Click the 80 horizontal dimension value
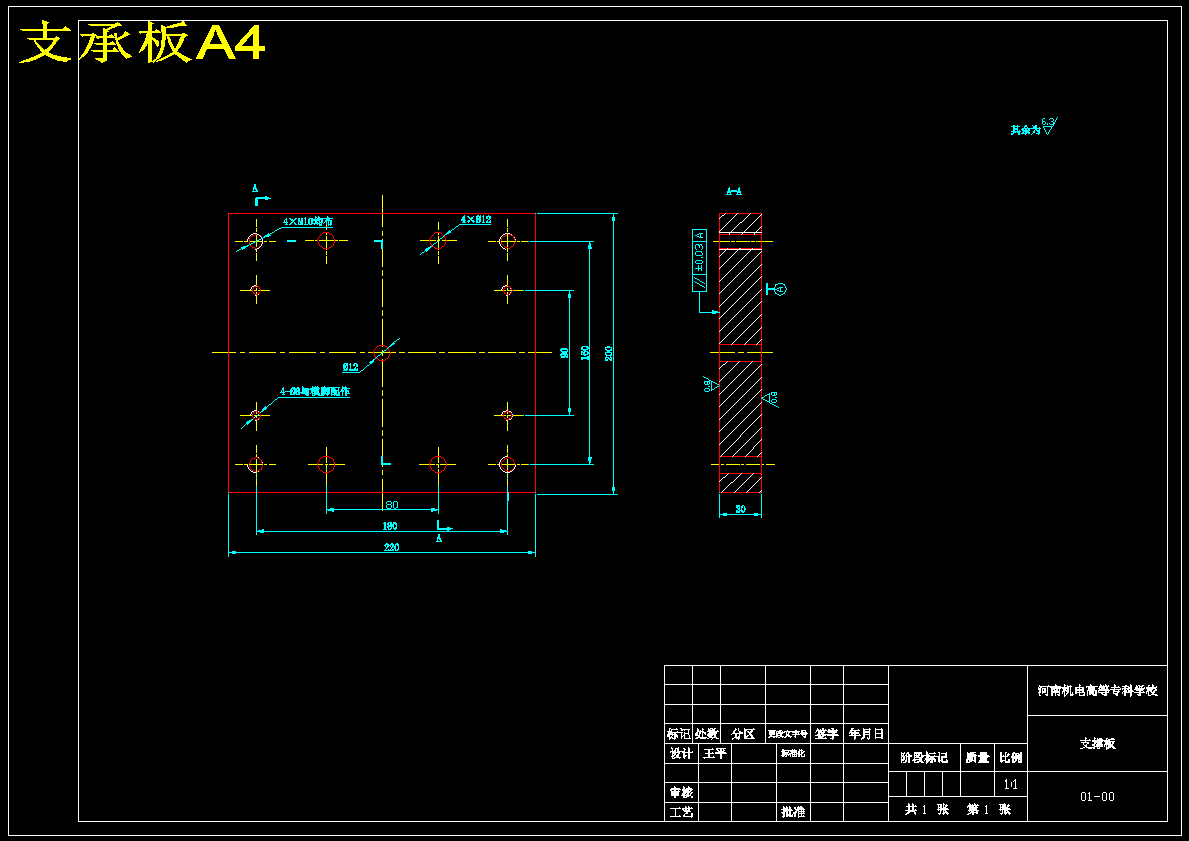1189x841 pixels. click(x=391, y=505)
